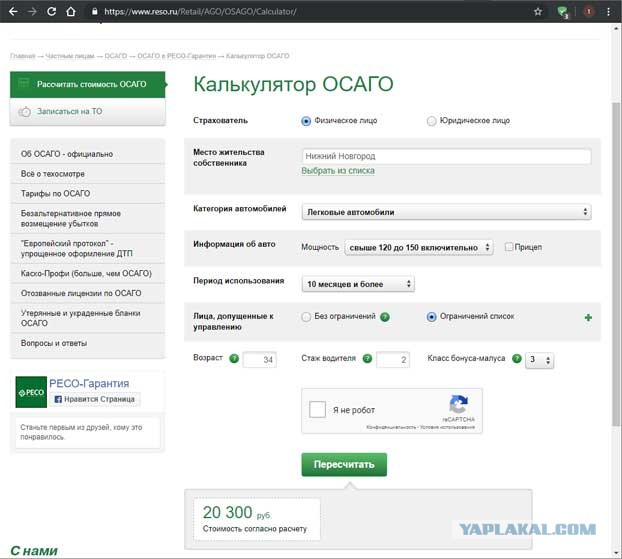Click the ОСАГО в РЕСО-Гарантия breadcrumb link
This screenshot has height=559, width=622.
pos(177,56)
